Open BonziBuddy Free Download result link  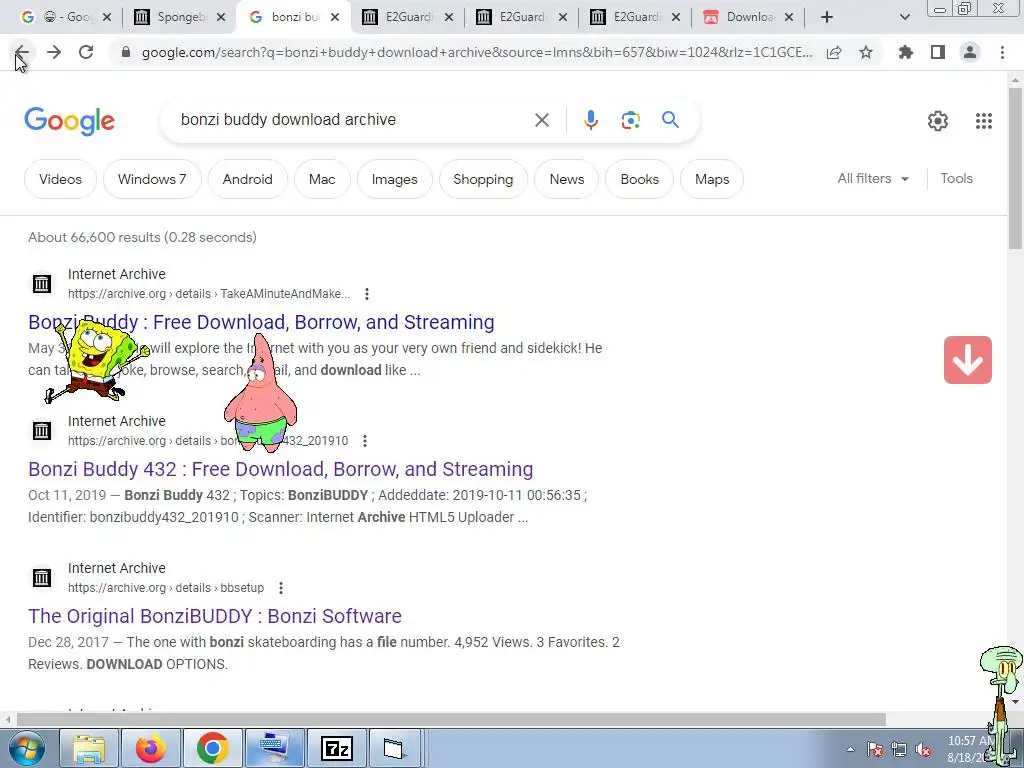pyautogui.click(x=261, y=322)
